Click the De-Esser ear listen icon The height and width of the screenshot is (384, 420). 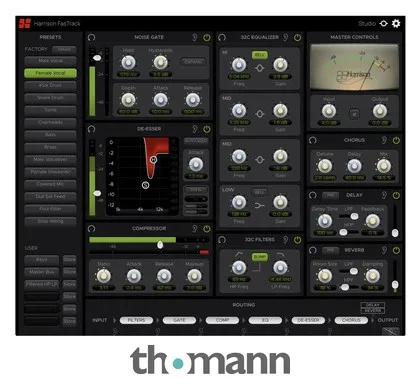195,129
